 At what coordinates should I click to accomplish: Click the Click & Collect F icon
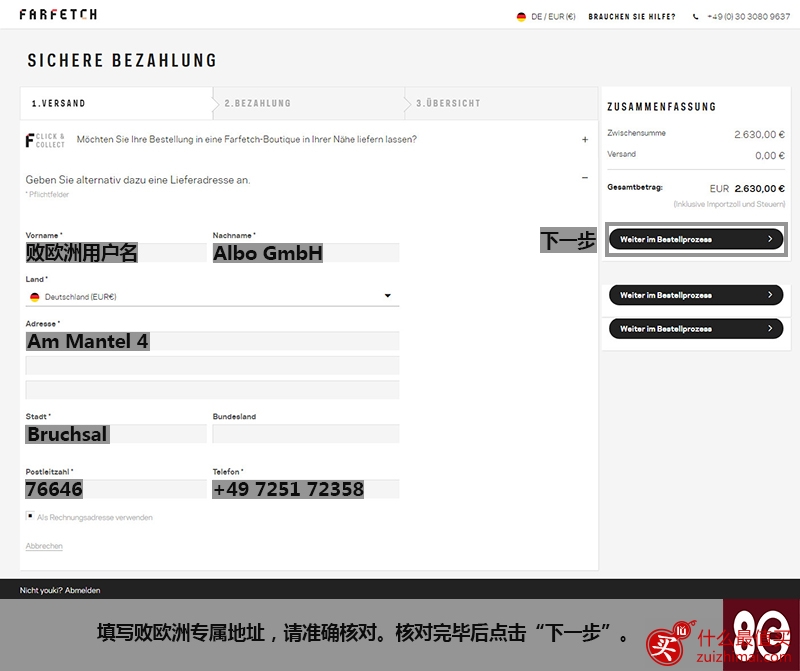coord(30,140)
